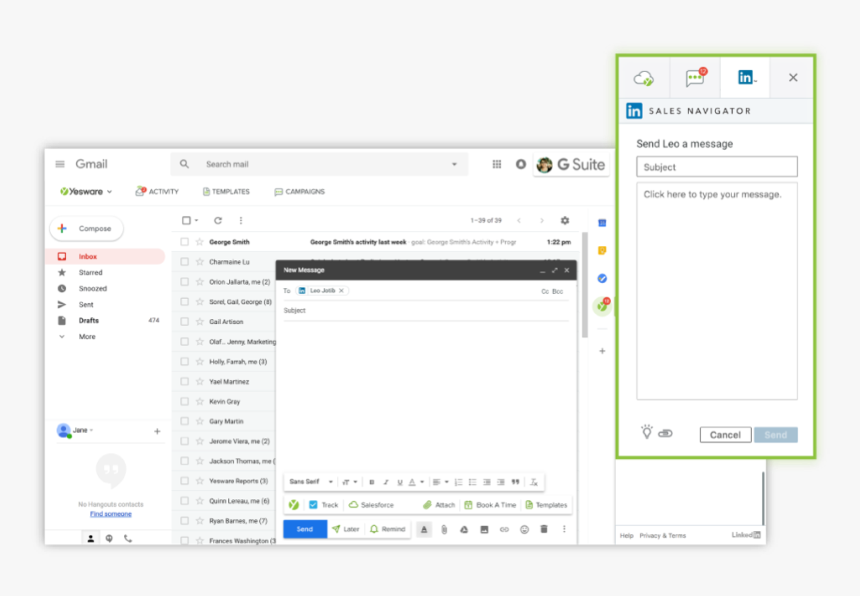Screen dimensions: 860x596
Task: Apply quote formatting in the message
Action: click(516, 482)
